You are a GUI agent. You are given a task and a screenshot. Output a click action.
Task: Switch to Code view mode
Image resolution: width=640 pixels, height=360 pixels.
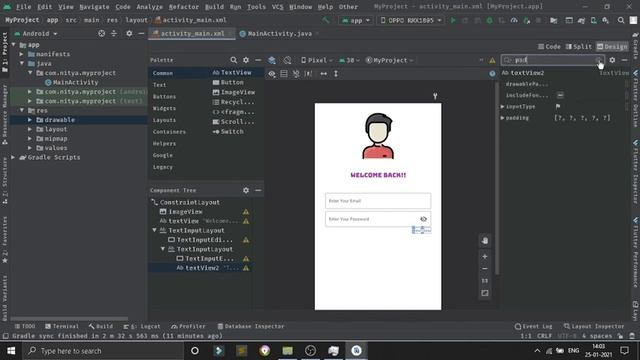point(549,47)
